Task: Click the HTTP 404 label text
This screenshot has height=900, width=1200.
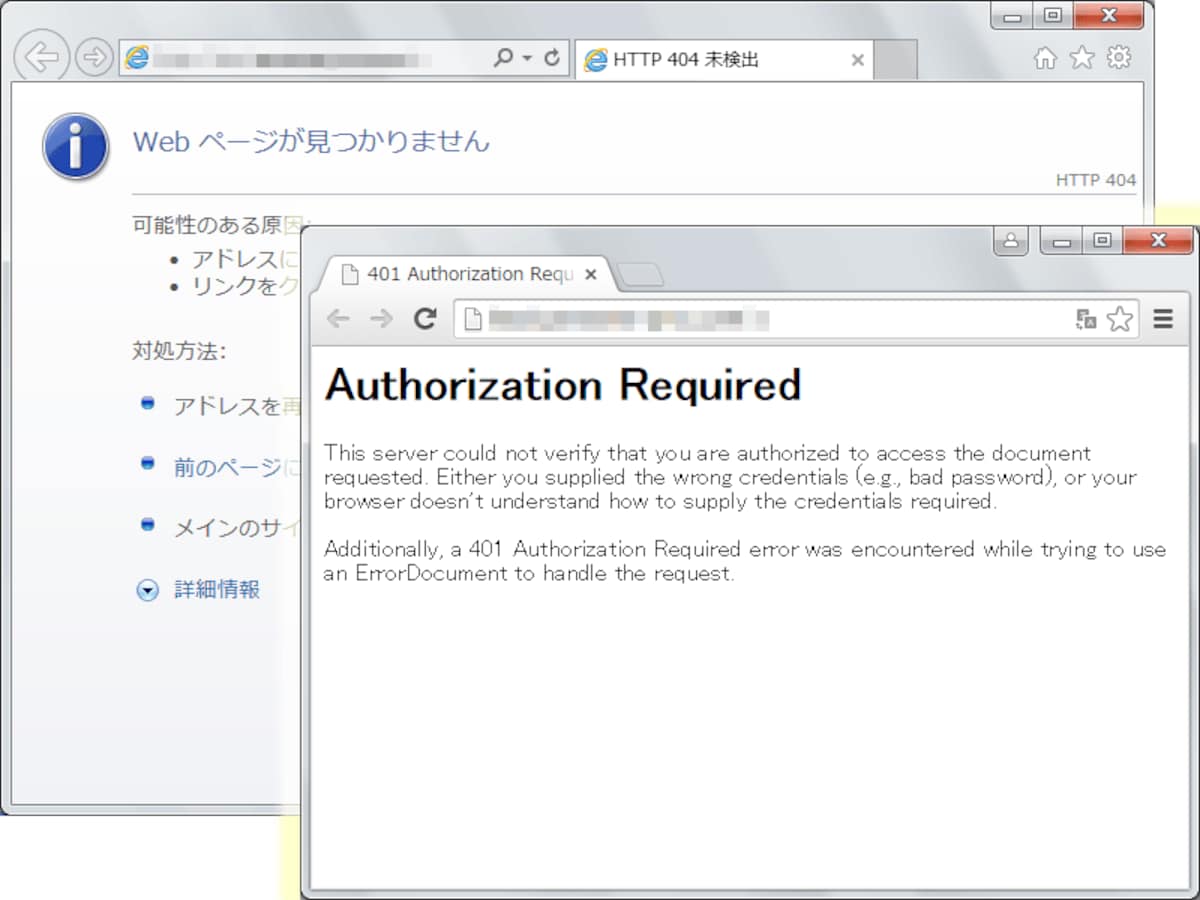Action: [x=1096, y=180]
